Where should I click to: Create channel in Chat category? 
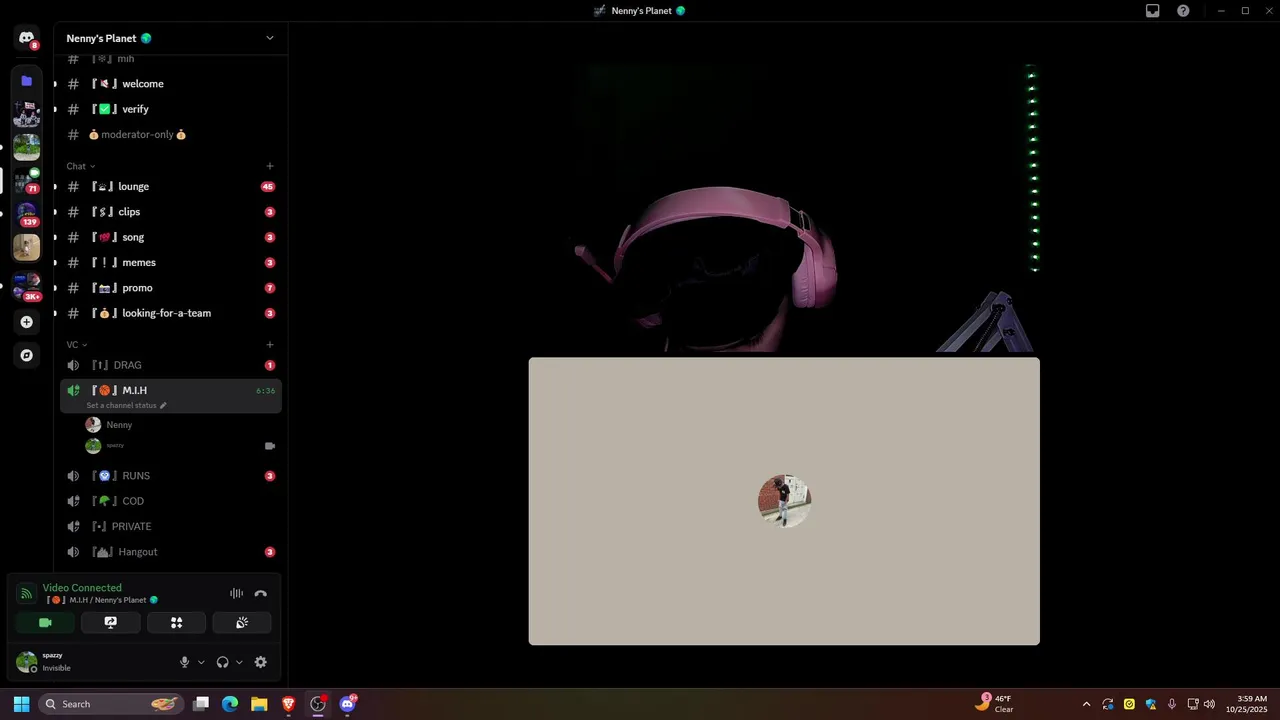pyautogui.click(x=270, y=166)
